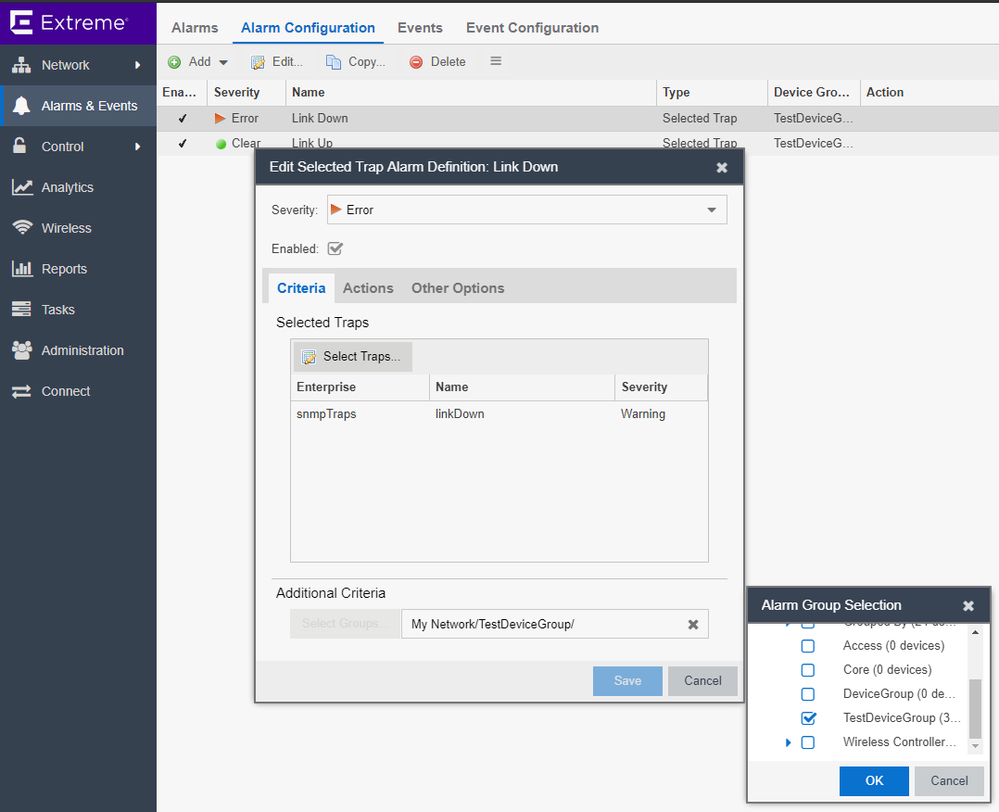Click the Delete alarm toolbar icon

[x=416, y=62]
